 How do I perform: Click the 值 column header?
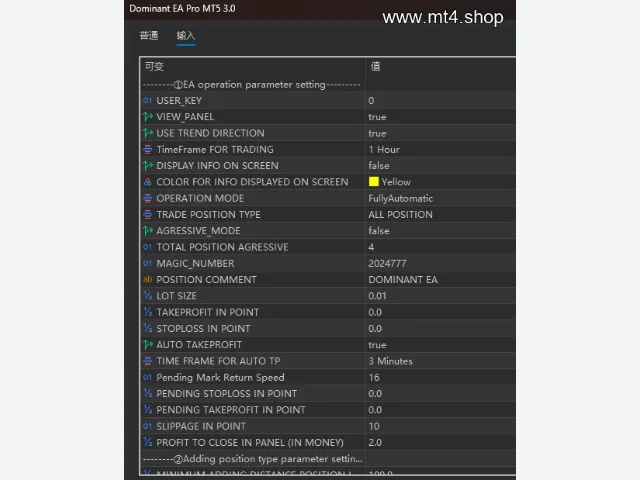pyautogui.click(x=376, y=66)
